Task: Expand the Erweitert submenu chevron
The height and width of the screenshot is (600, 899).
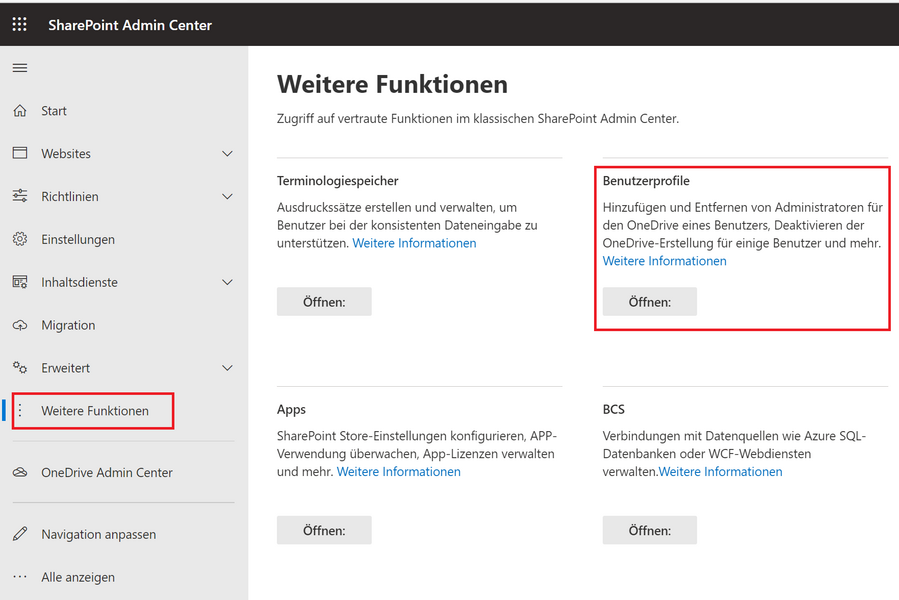Action: 228,368
